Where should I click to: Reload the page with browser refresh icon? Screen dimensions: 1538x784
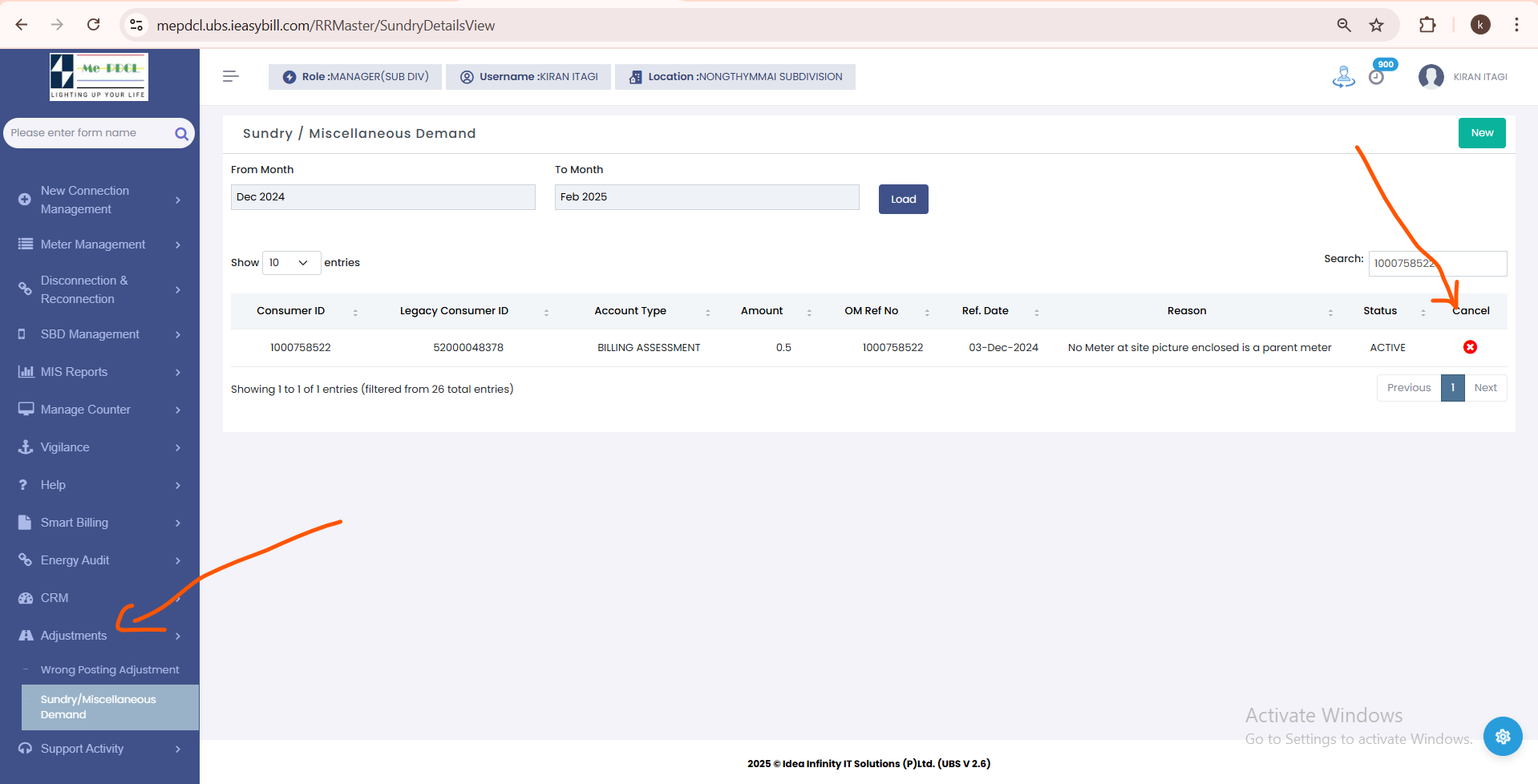pyautogui.click(x=94, y=25)
